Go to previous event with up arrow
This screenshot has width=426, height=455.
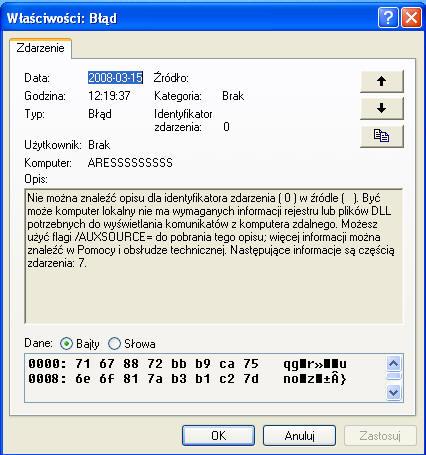(x=382, y=81)
